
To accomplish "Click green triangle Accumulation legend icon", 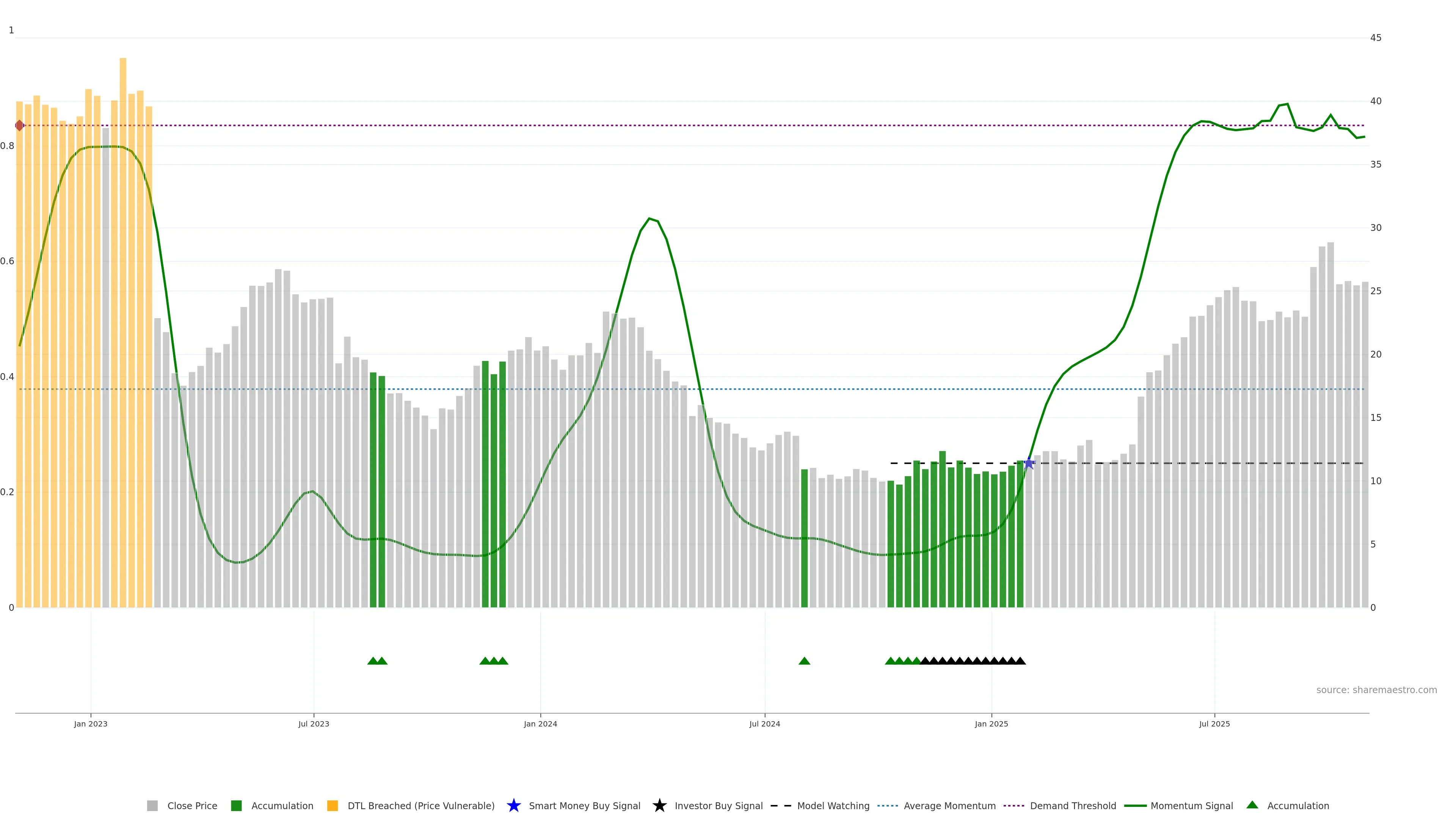I will coord(1252,805).
